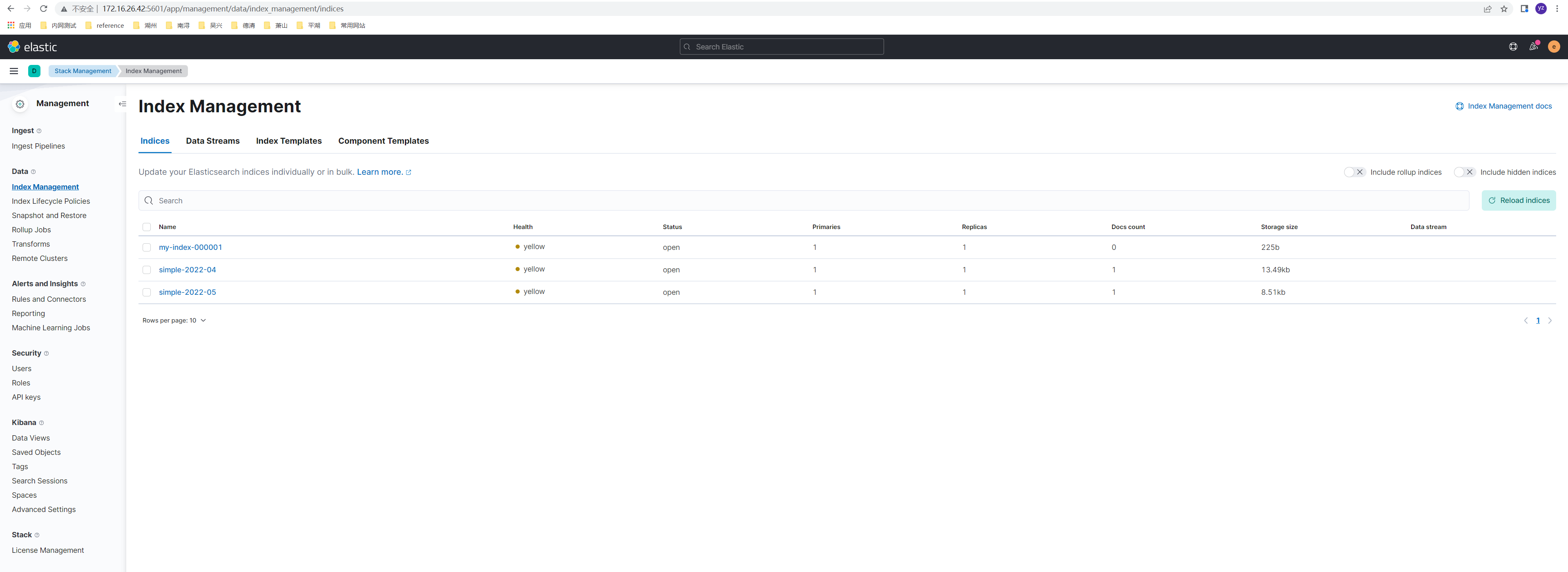Open the newsfeed notifications icon

pyautogui.click(x=1533, y=47)
